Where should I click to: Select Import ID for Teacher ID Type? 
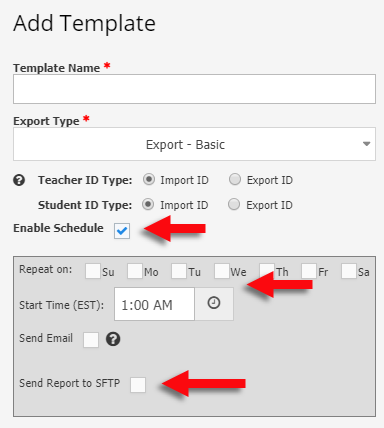149,179
